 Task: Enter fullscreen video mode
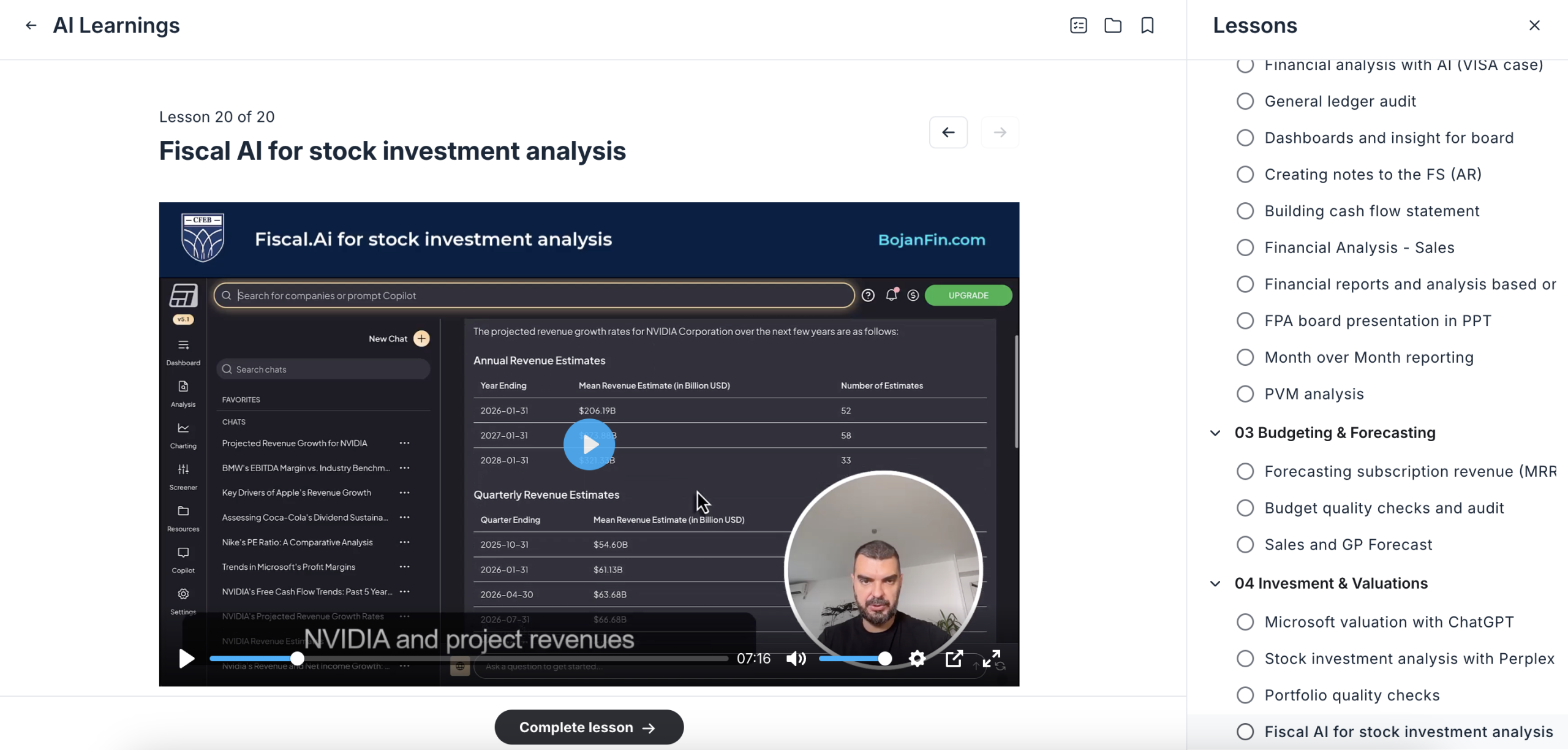tap(992, 659)
